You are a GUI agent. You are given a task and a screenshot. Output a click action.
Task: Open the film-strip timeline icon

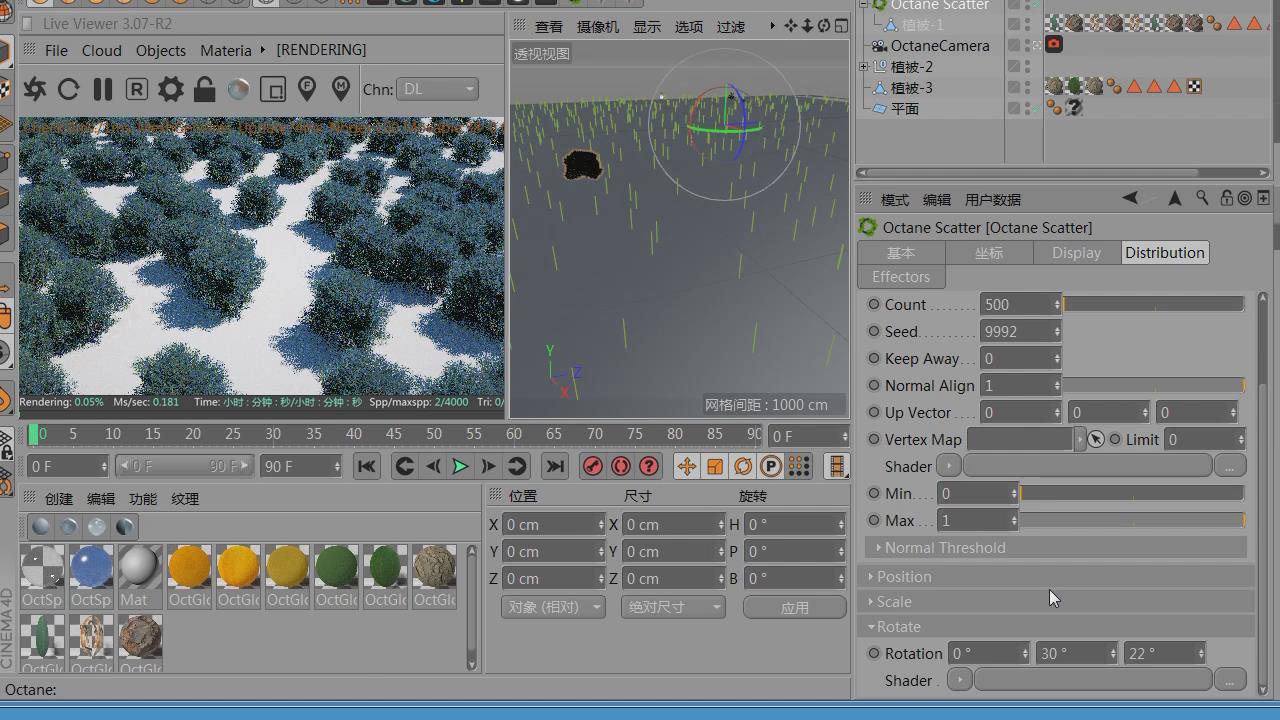pos(837,466)
